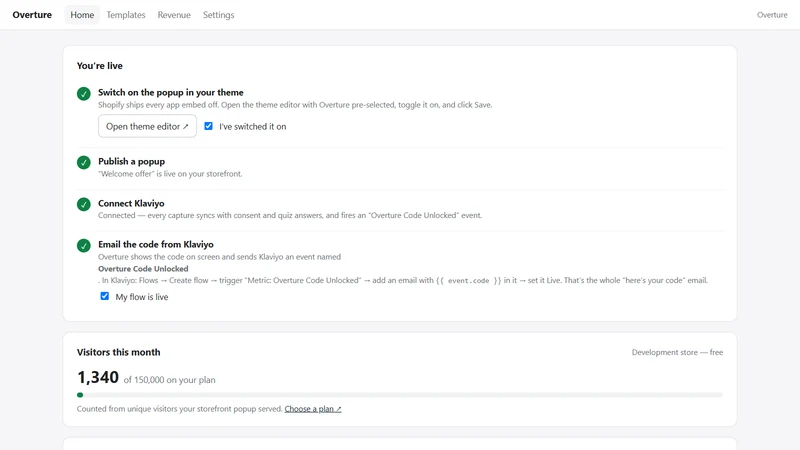The width and height of the screenshot is (800, 450).
Task: Click the Overture label at top right
Action: tap(772, 15)
